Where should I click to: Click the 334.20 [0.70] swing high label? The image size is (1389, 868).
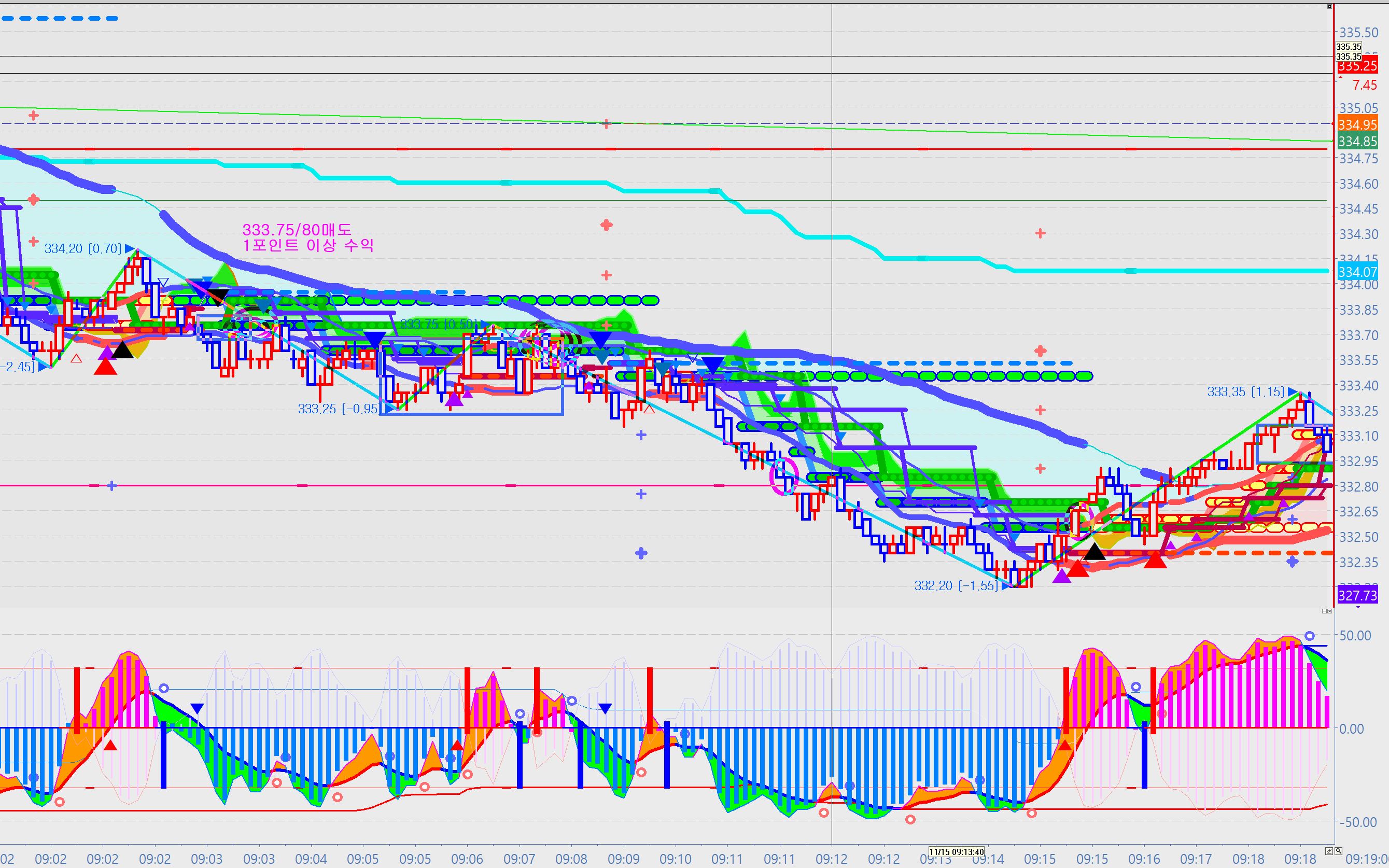coord(83,248)
